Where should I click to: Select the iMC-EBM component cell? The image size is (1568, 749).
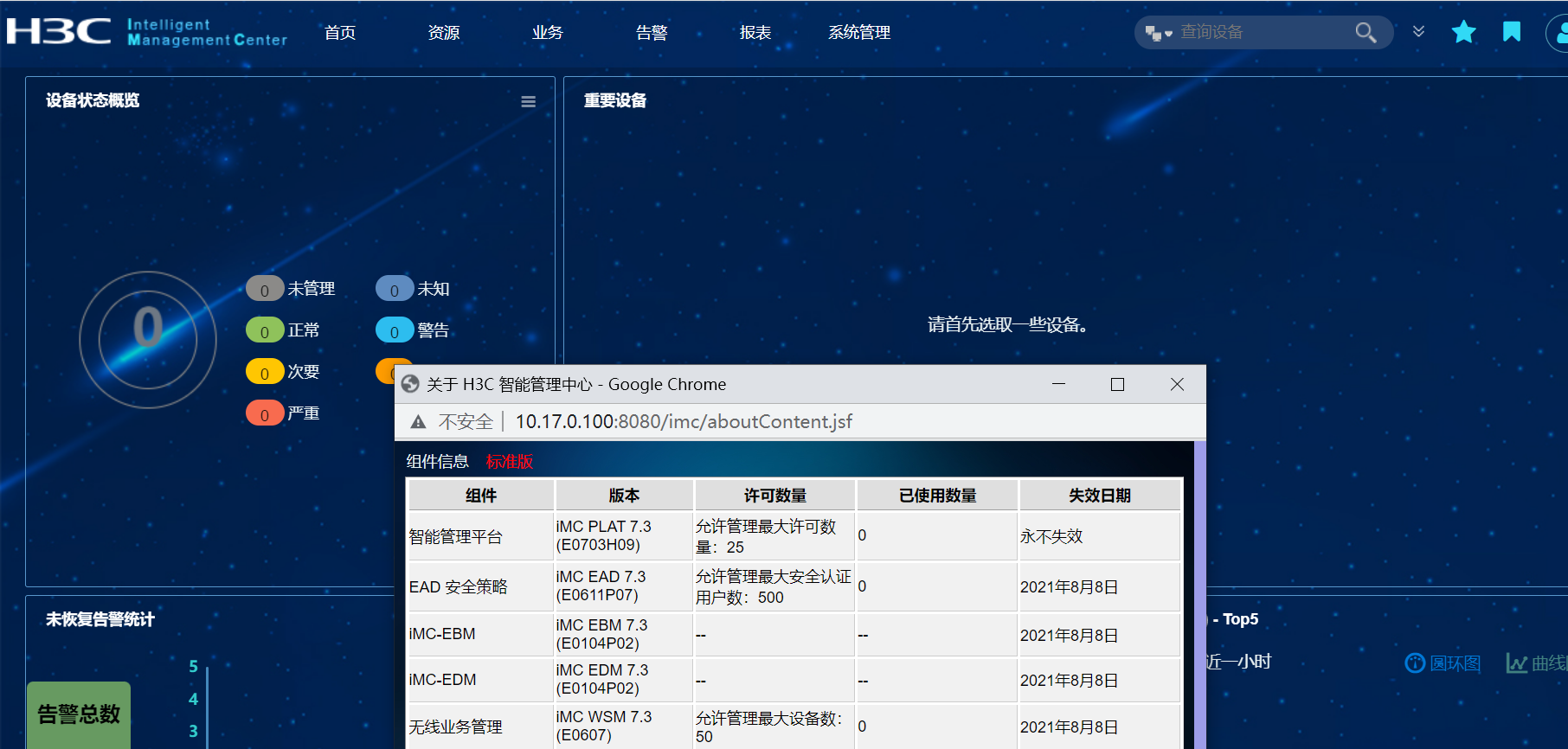(481, 634)
